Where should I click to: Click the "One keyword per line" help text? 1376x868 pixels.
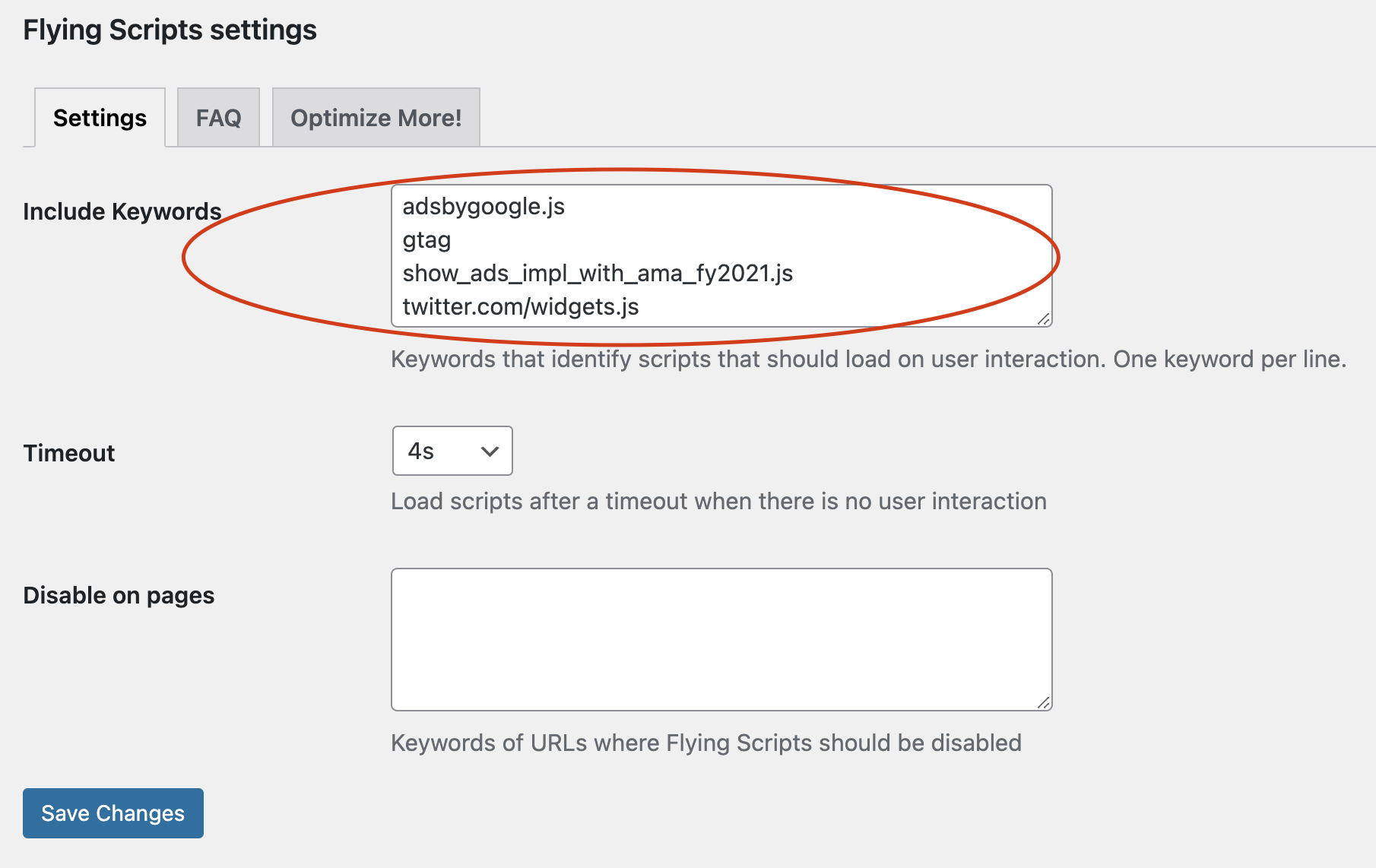[x=1229, y=359]
